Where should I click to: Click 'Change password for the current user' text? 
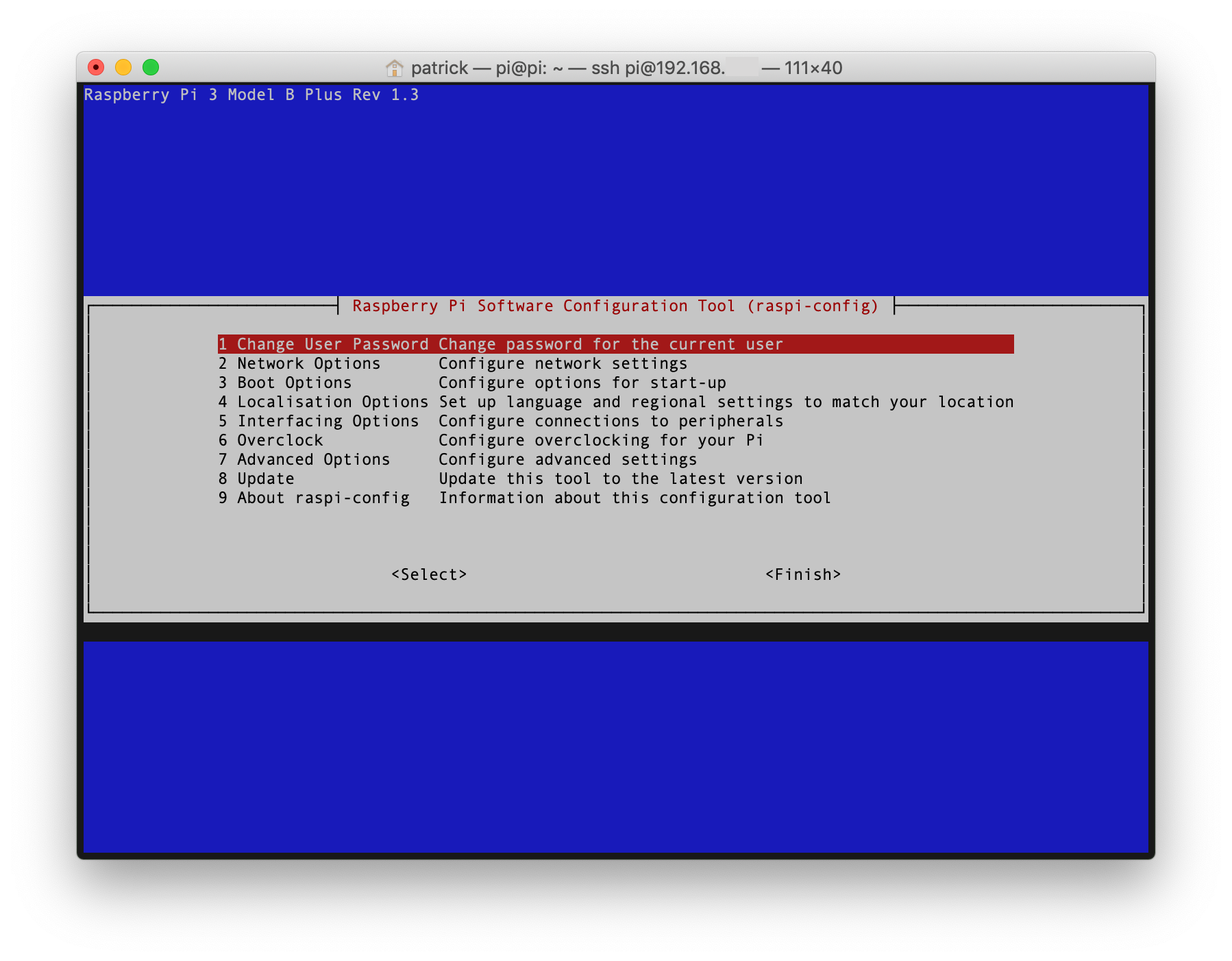611,344
